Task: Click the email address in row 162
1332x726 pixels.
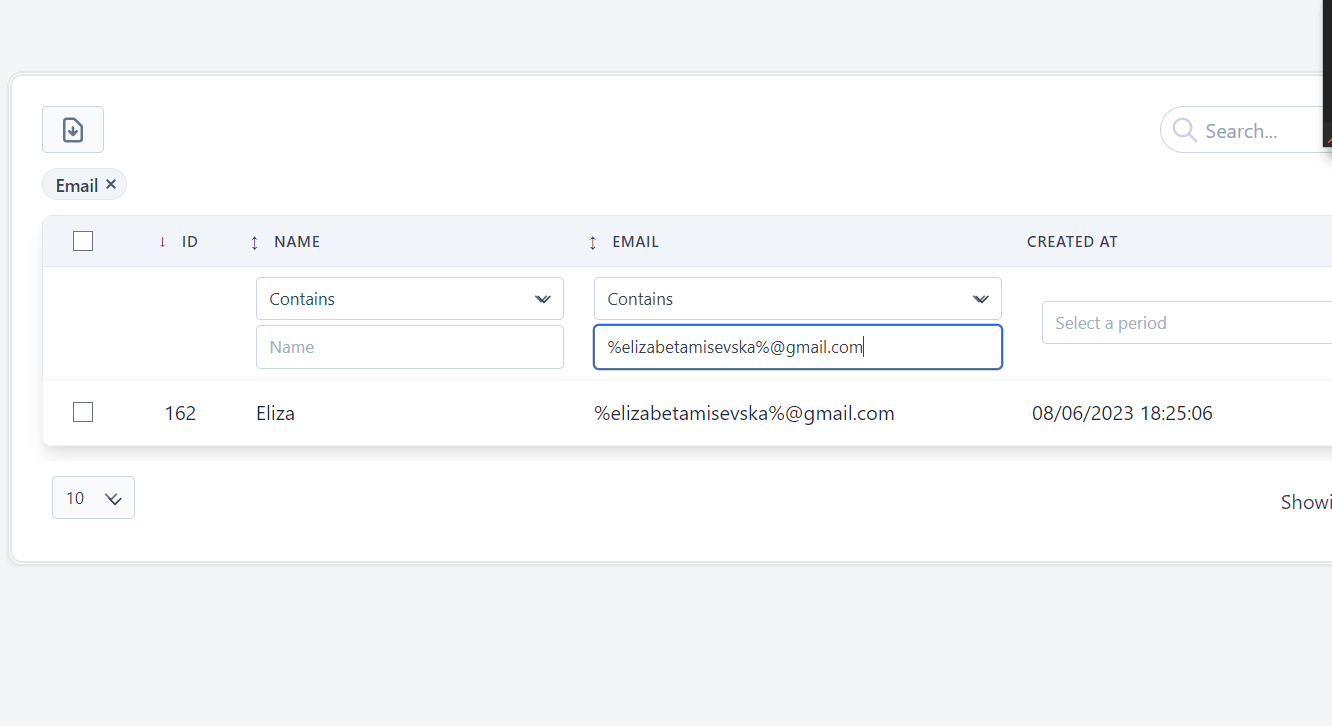Action: pos(744,413)
